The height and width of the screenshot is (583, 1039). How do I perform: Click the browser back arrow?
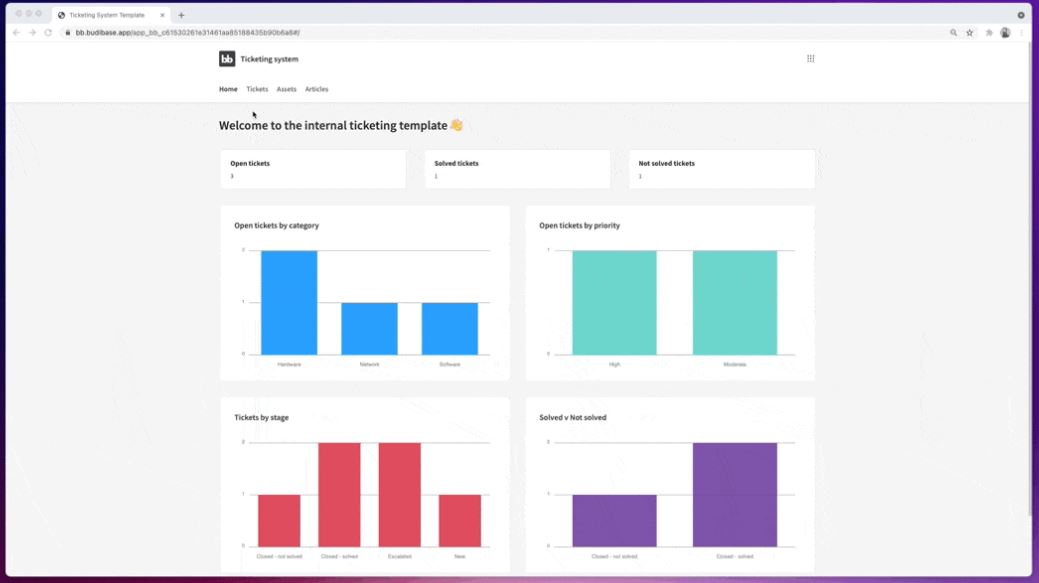tap(17, 32)
